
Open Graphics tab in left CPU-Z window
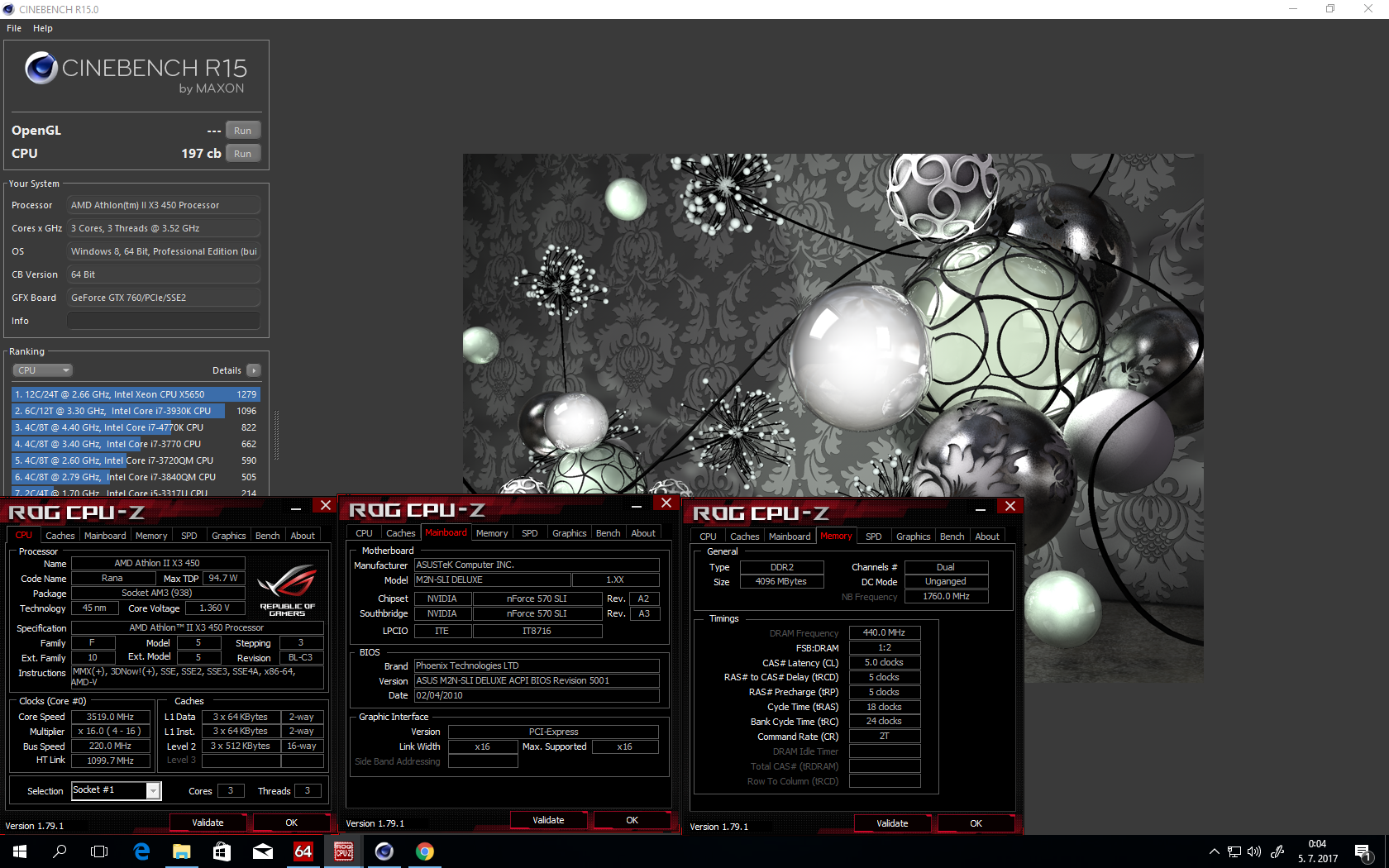tap(229, 536)
